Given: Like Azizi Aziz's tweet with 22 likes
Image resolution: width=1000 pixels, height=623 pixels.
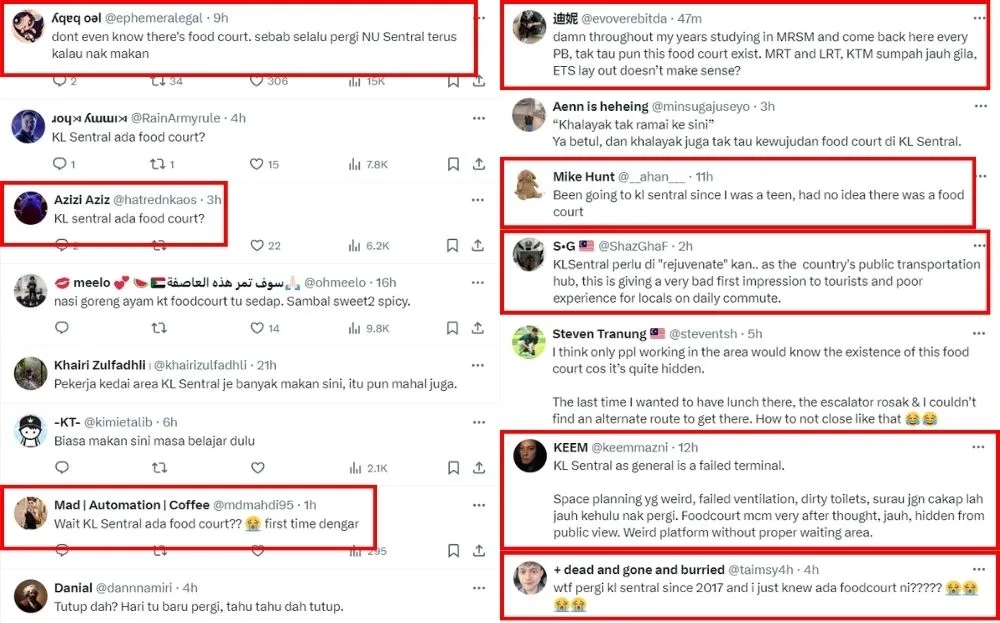Looking at the screenshot, I should [x=256, y=245].
